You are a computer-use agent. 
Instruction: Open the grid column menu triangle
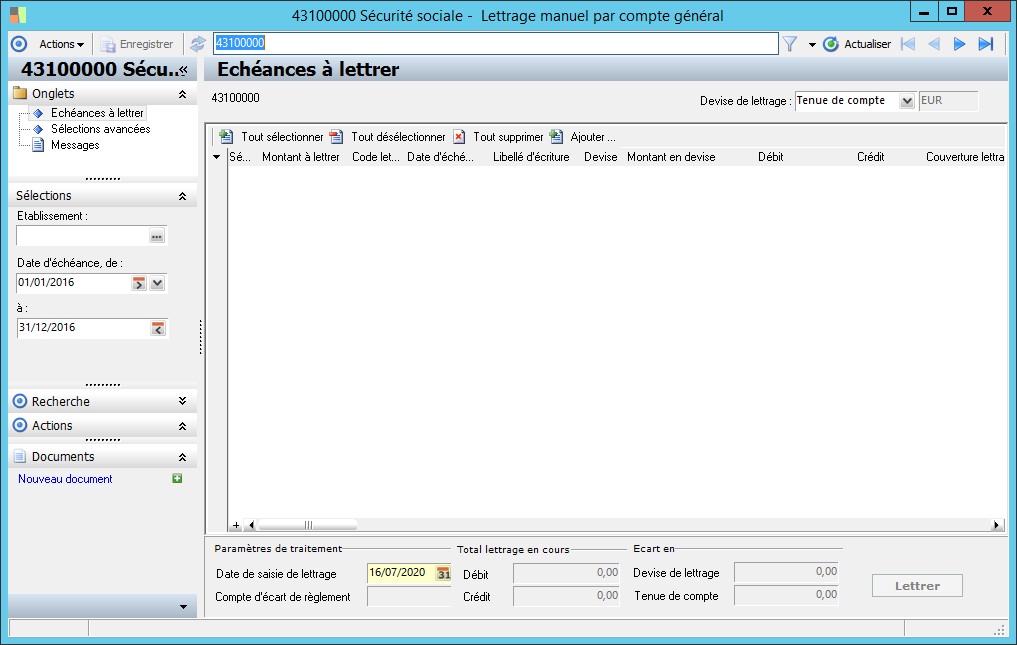point(217,157)
